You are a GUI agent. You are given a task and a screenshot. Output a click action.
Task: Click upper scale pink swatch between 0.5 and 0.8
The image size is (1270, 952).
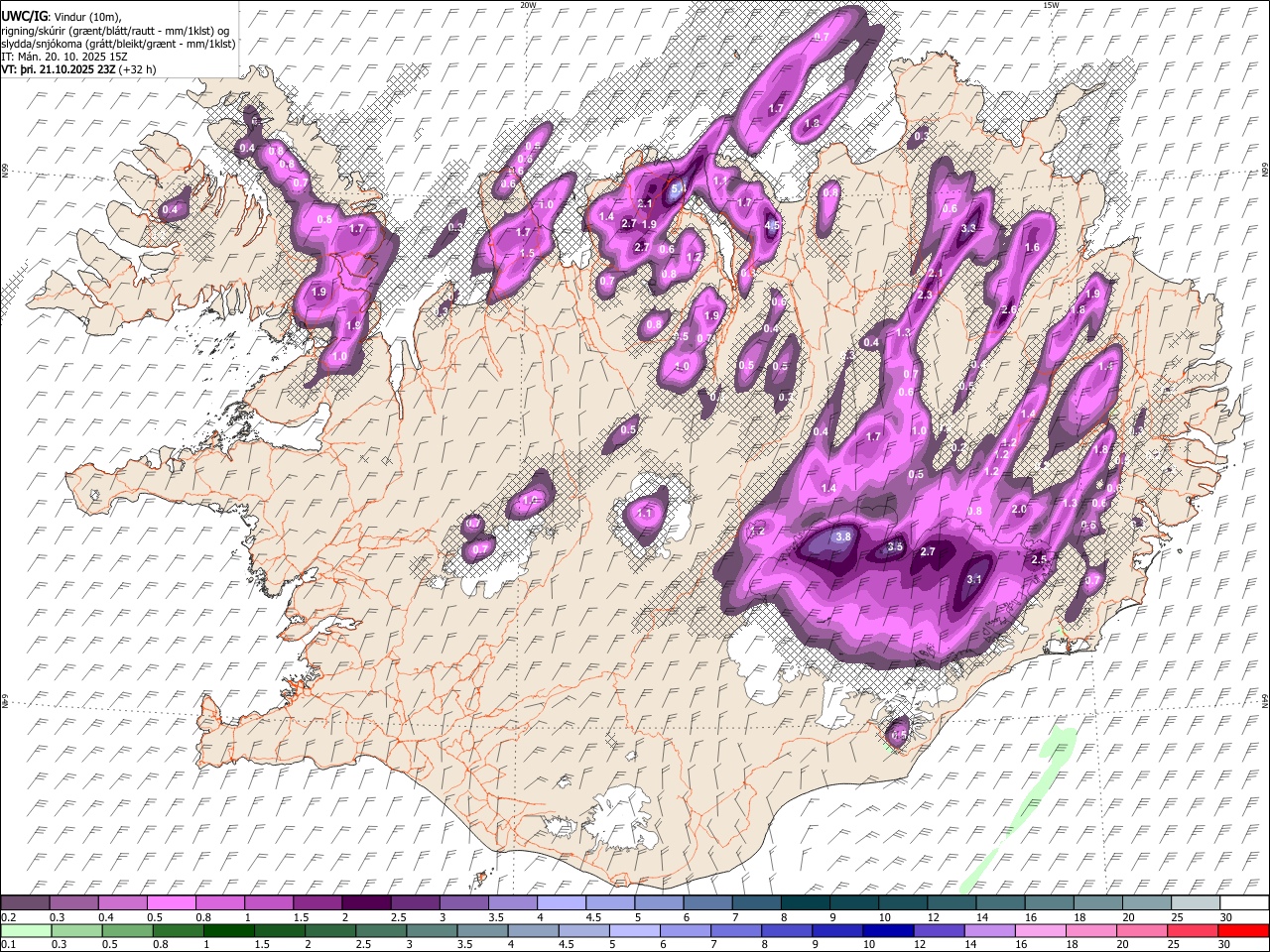(x=173, y=903)
